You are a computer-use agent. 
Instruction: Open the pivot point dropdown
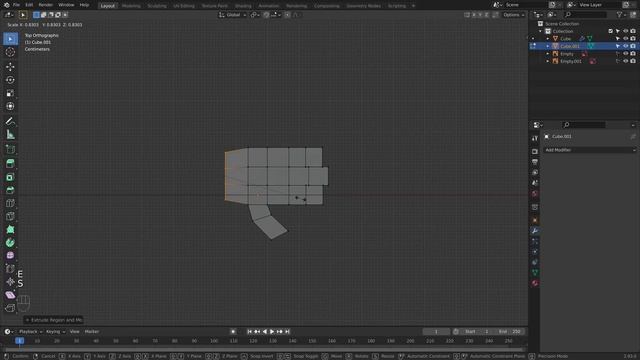coord(255,15)
